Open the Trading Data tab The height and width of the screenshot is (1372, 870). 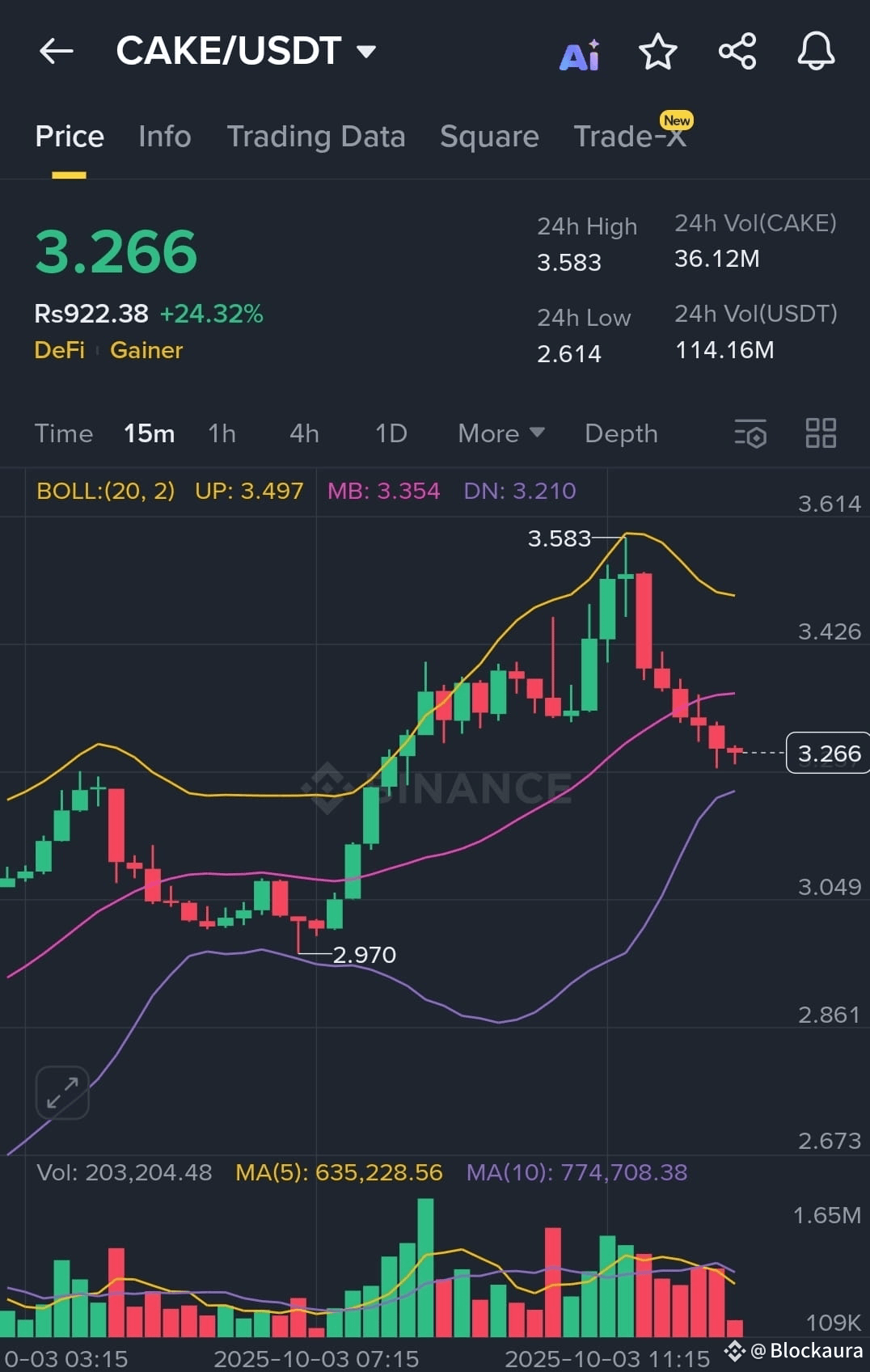tap(316, 137)
